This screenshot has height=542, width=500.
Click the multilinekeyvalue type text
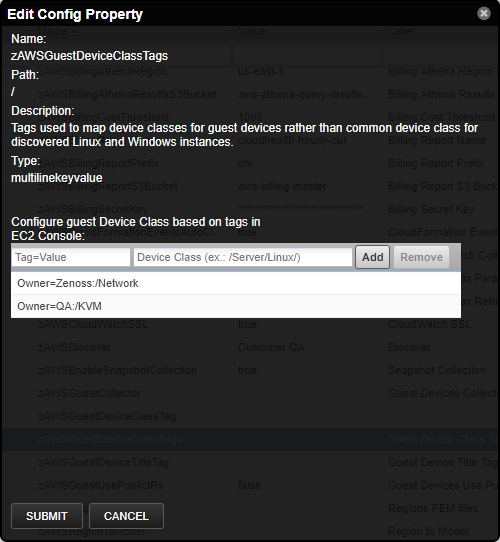point(57,178)
